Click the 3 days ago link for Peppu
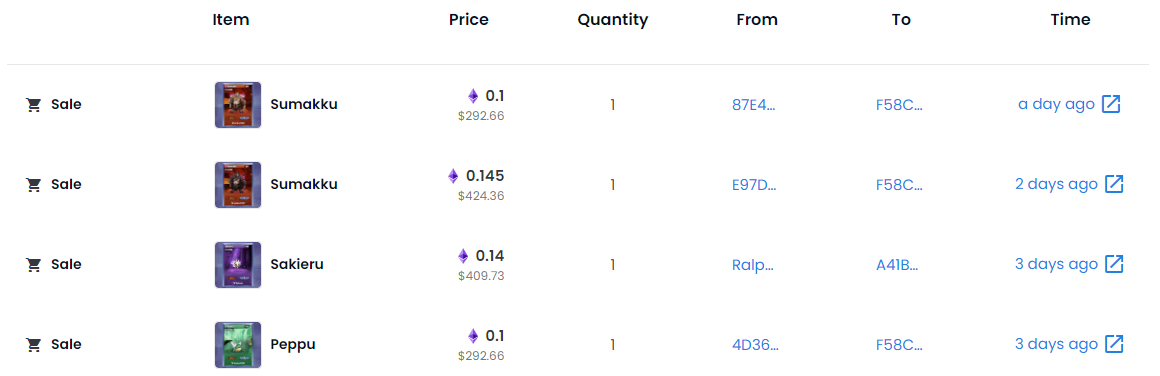The image size is (1160, 376). coord(1056,344)
